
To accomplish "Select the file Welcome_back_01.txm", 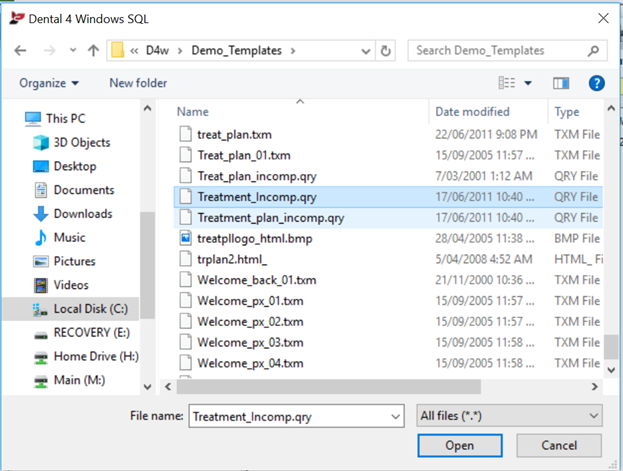I will (257, 280).
